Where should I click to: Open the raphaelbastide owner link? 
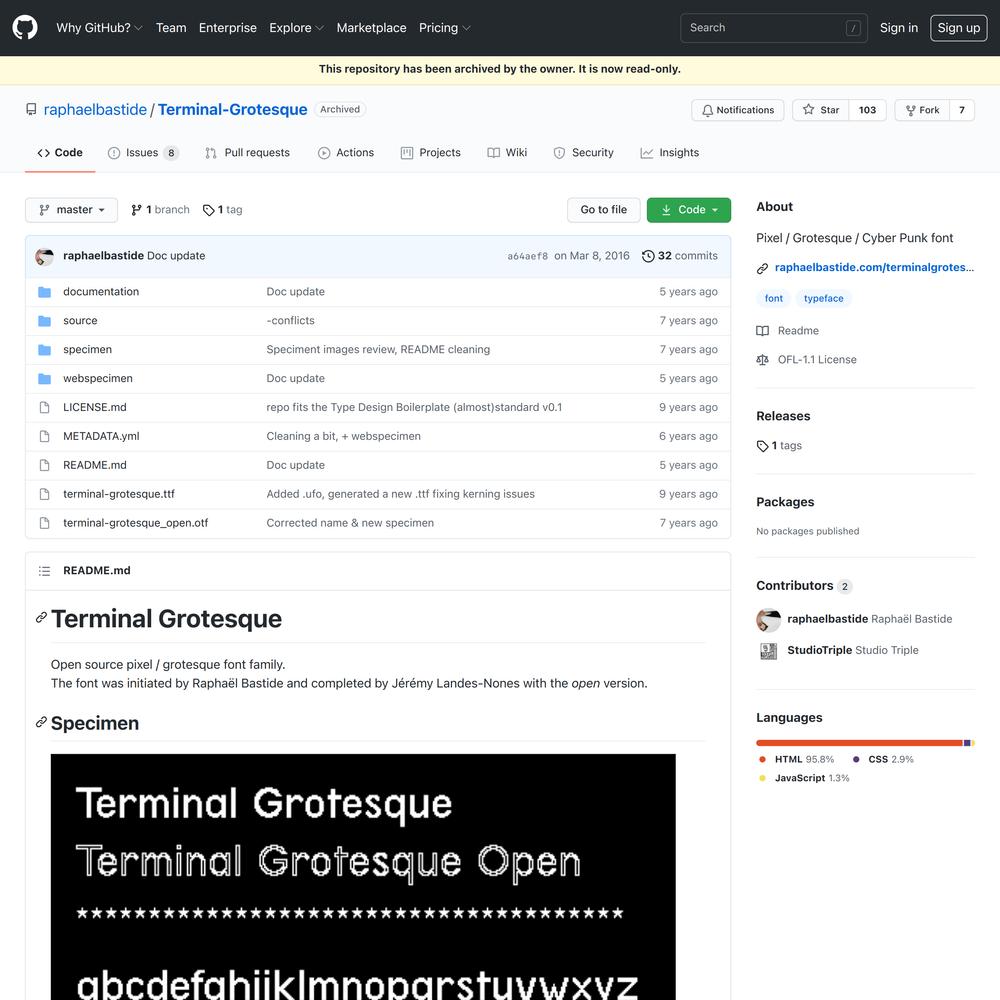95,110
